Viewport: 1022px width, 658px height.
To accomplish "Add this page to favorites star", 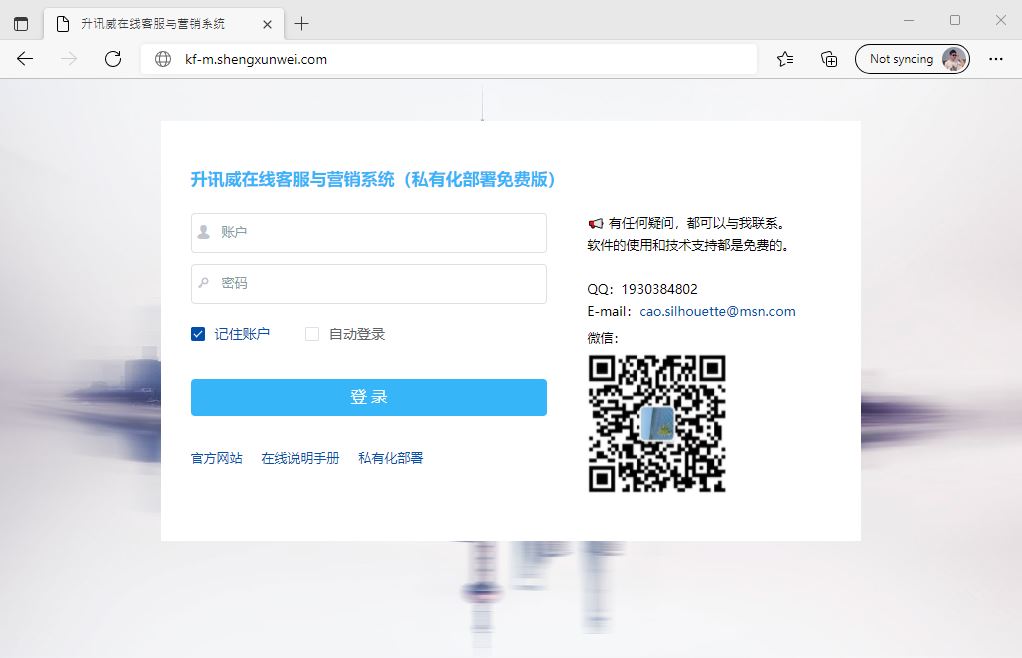I will pyautogui.click(x=784, y=59).
